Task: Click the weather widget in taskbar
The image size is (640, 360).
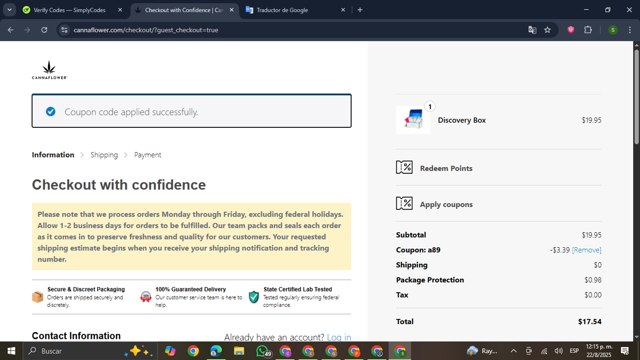Action: click(x=482, y=351)
